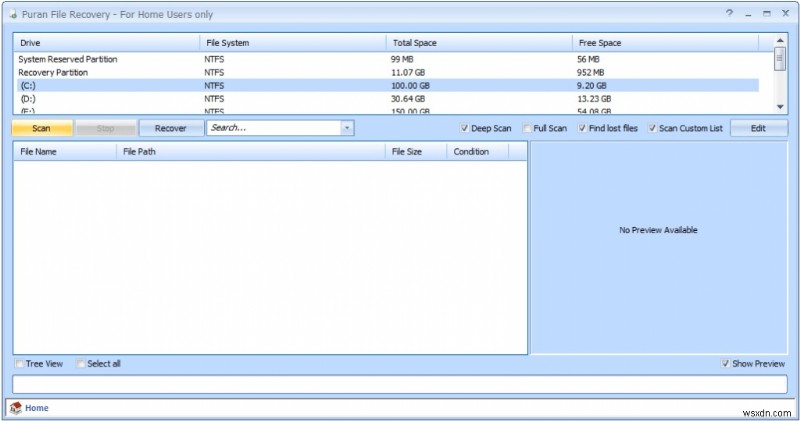Click the Home icon in the bottom bar

tap(16, 408)
